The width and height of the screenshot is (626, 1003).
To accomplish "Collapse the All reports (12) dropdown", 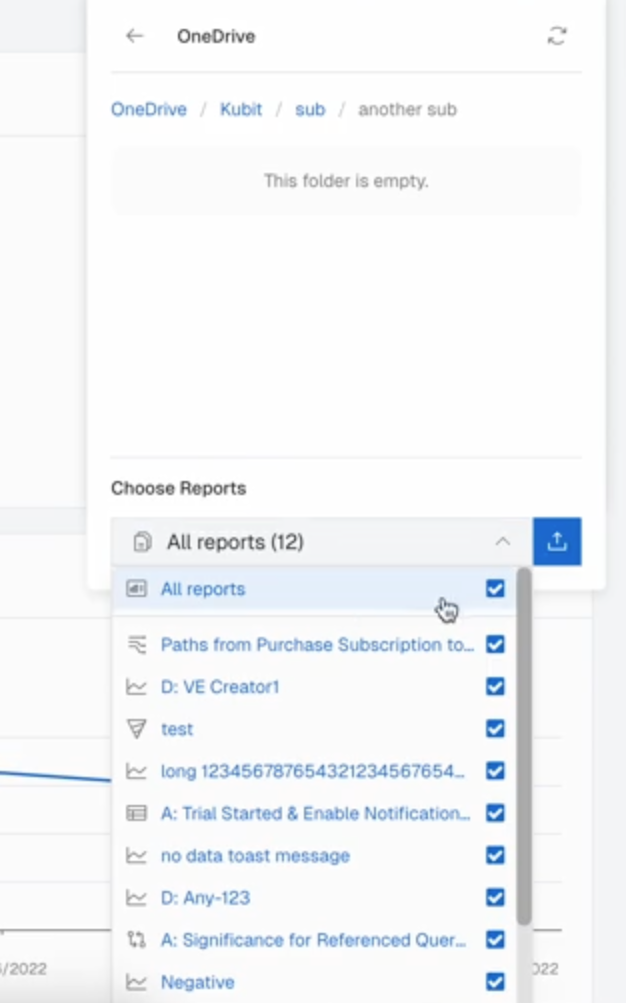I will click(x=322, y=542).
